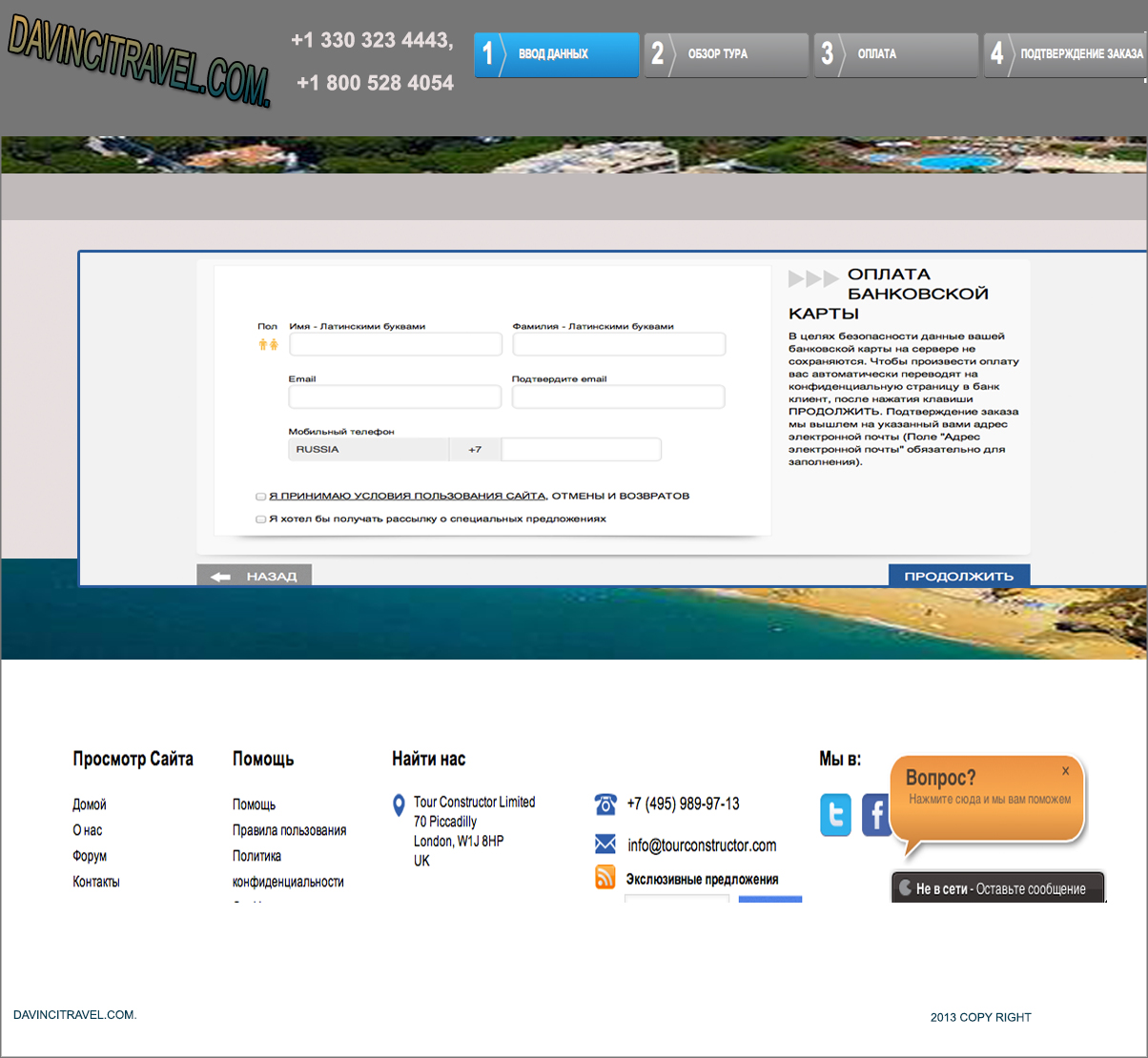
Task: Check the special offers newsletter checkbox
Action: tap(260, 519)
